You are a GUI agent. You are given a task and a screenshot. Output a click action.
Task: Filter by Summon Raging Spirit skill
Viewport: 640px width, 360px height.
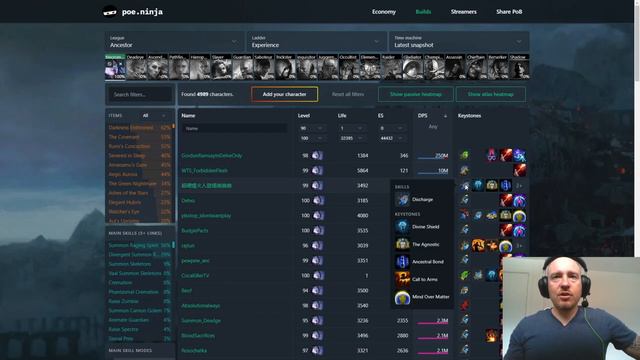pos(139,245)
